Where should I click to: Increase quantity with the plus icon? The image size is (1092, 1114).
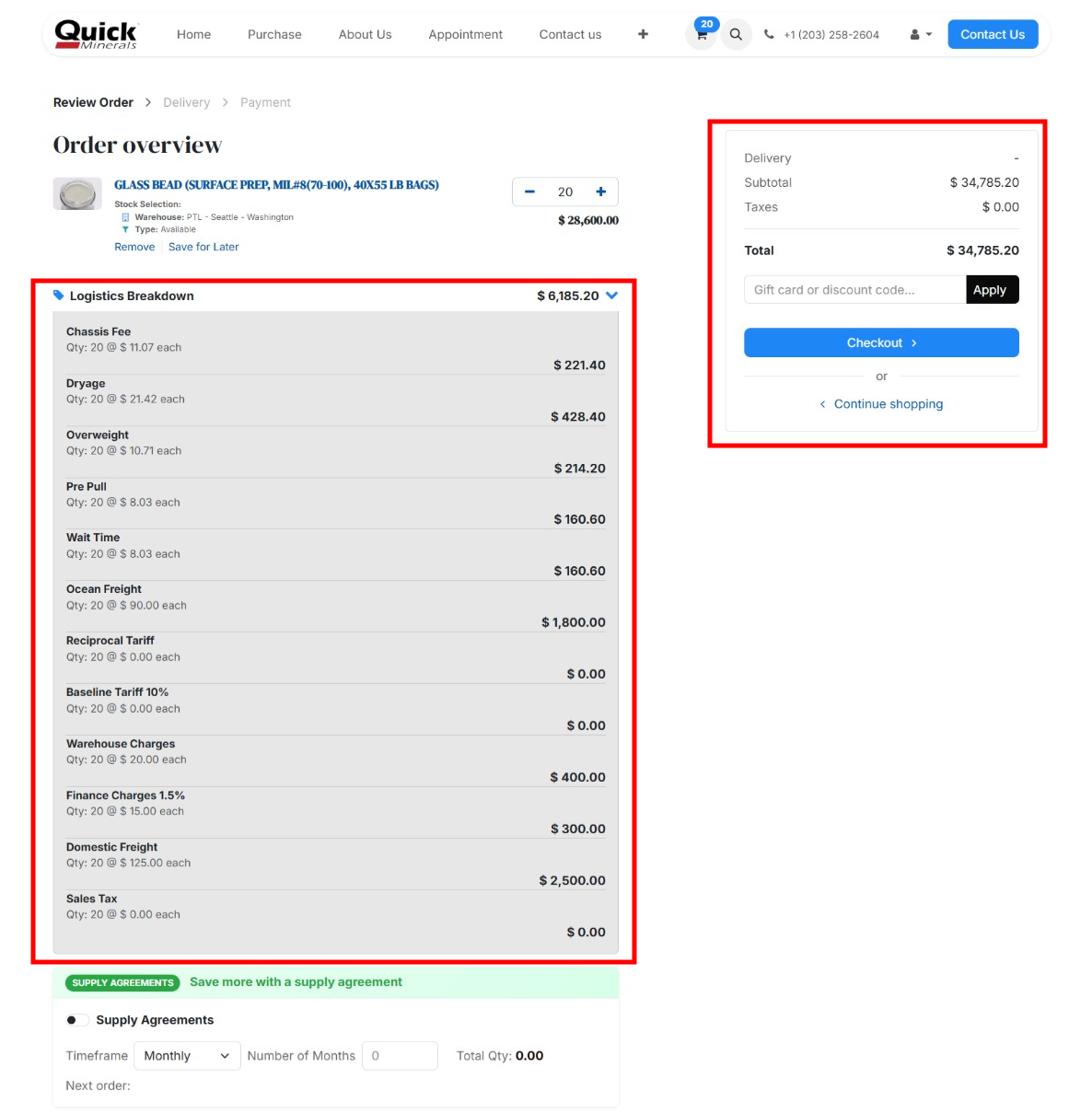coord(600,191)
